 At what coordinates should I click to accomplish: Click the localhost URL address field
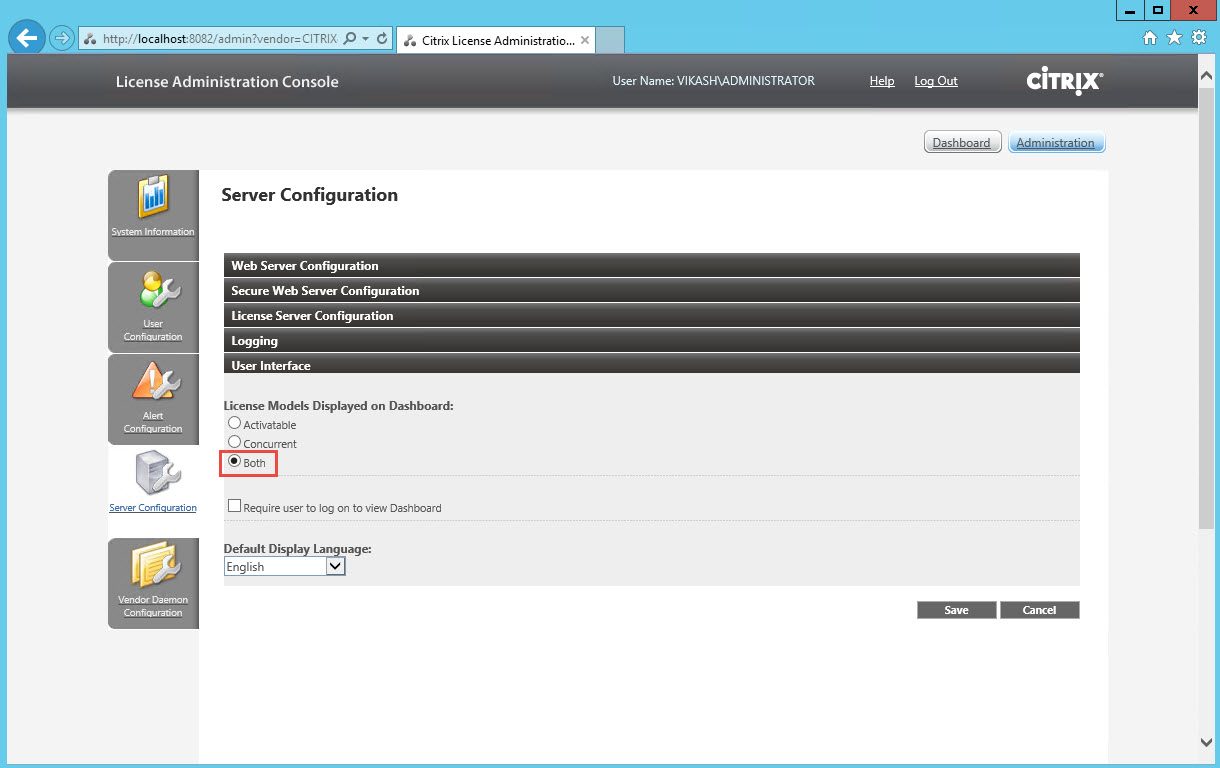point(220,39)
